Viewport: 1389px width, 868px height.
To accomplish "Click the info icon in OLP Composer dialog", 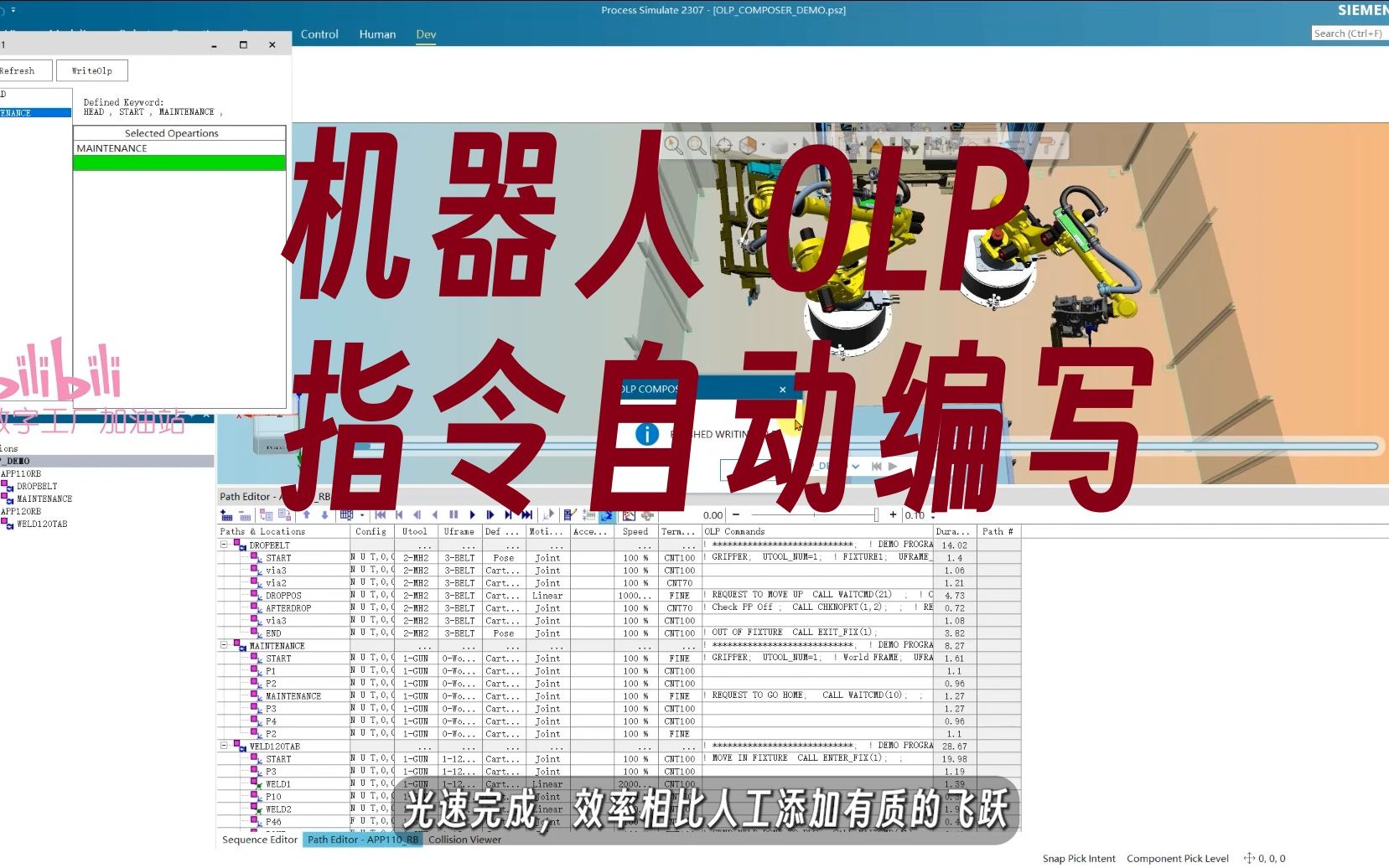I will click(x=647, y=434).
